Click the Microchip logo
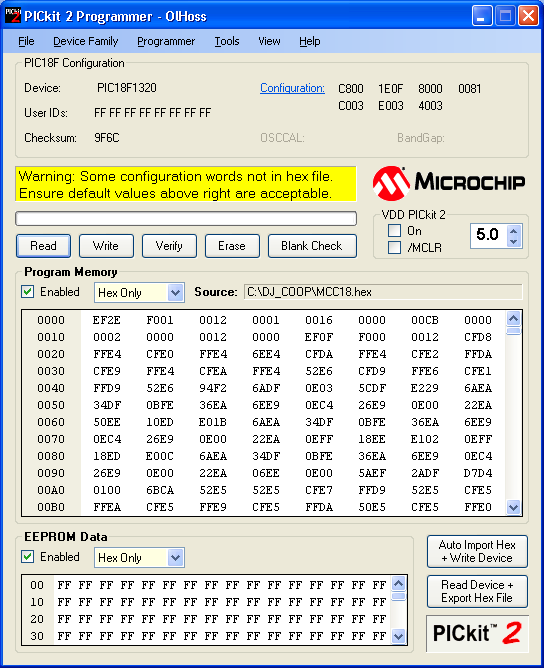This screenshot has height=668, width=544. tap(449, 183)
